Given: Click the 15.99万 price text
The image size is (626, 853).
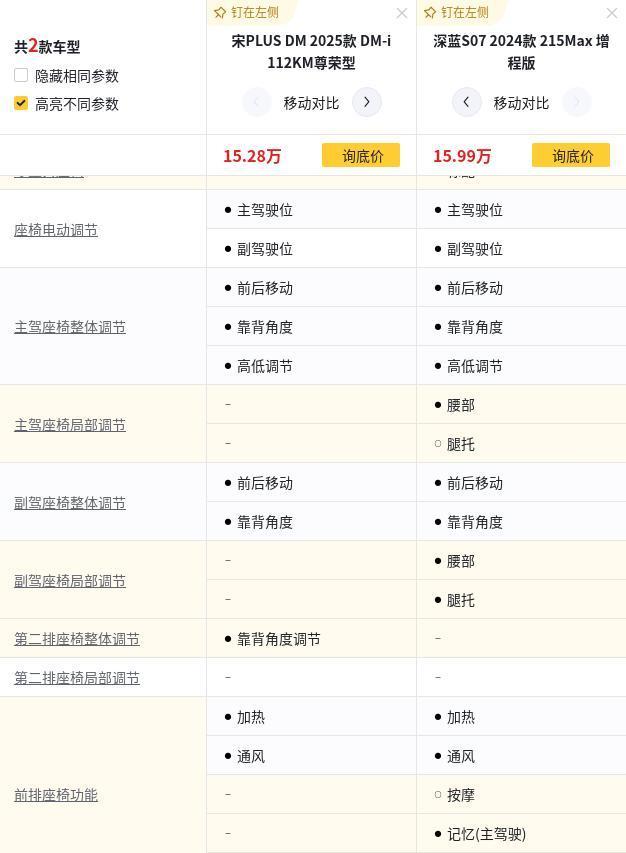Looking at the screenshot, I should [462, 156].
